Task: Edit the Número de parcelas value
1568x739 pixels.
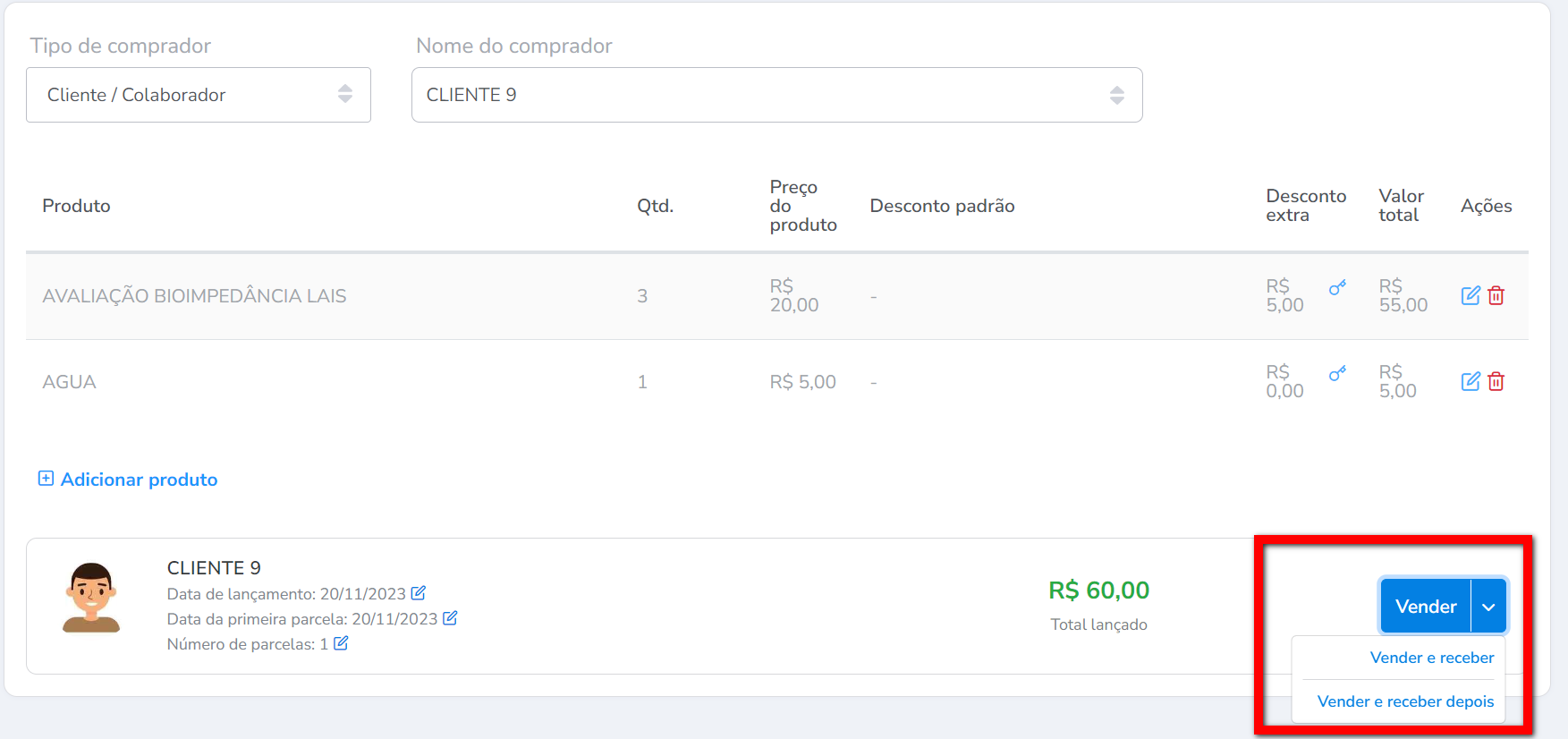Action: click(x=341, y=643)
